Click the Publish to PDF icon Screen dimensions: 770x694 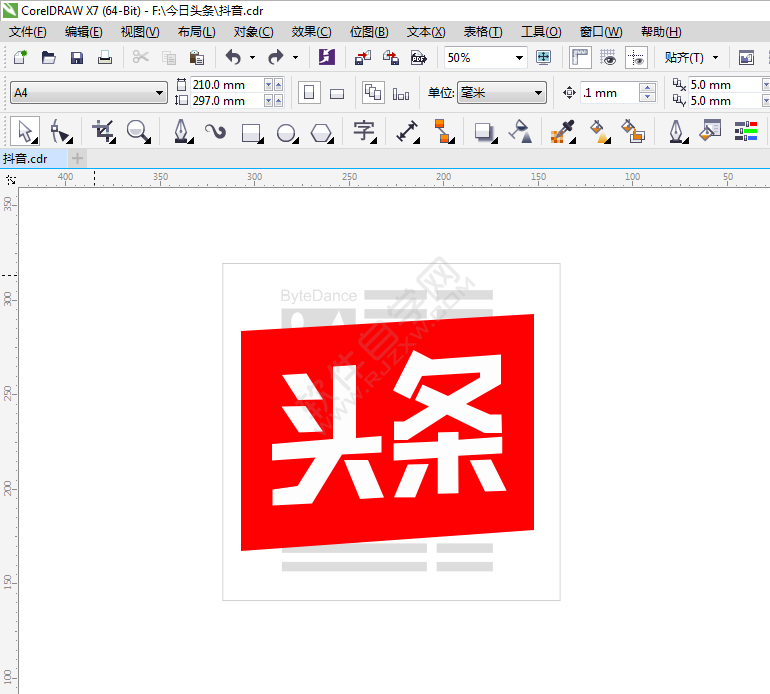[x=419, y=58]
